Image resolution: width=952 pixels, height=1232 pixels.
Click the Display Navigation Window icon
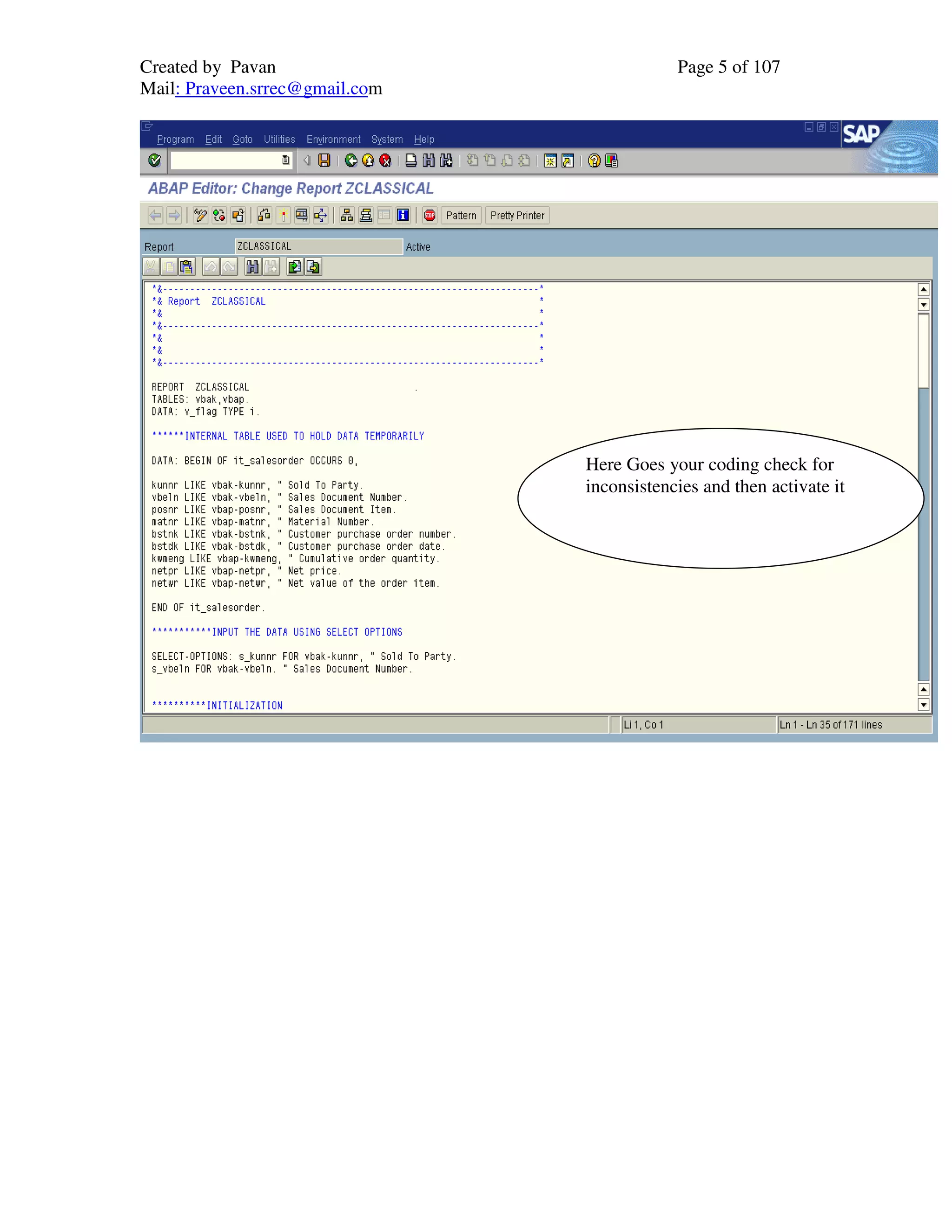pos(366,216)
